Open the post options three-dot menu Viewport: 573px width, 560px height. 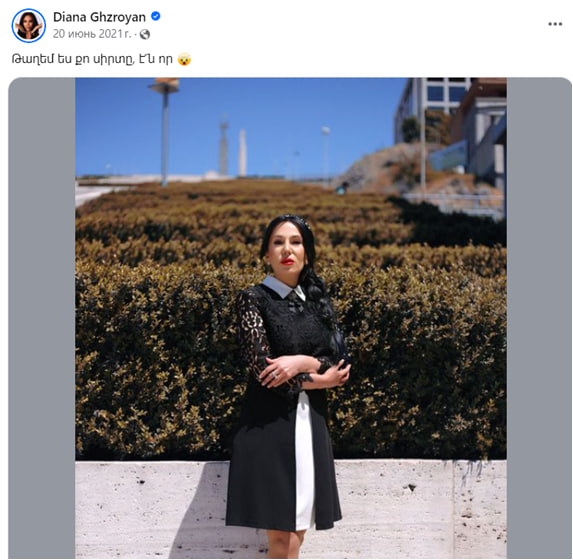coord(555,24)
